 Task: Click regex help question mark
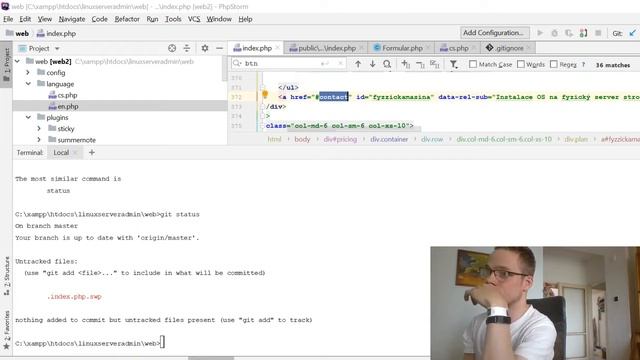pos(583,64)
